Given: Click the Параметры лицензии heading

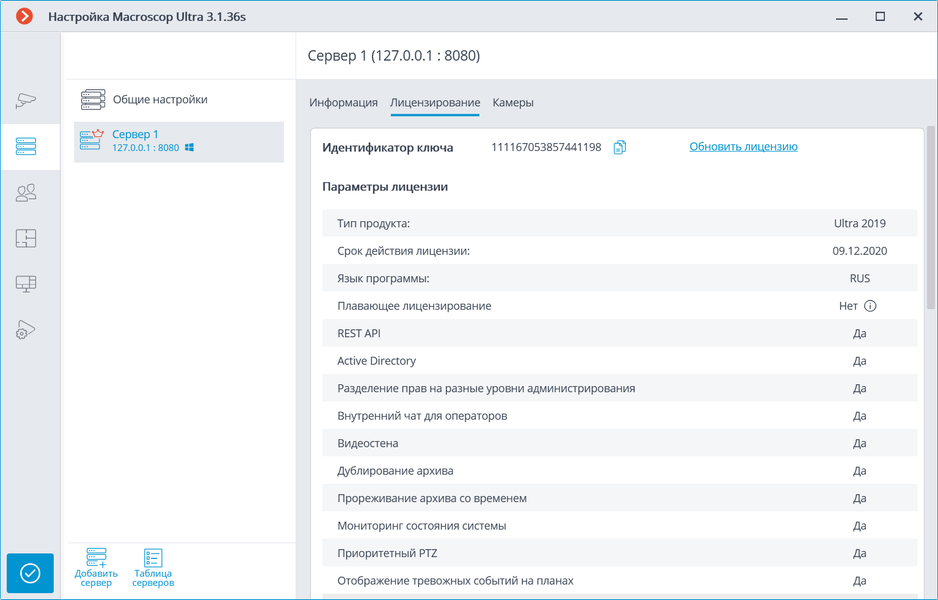Looking at the screenshot, I should point(385,187).
